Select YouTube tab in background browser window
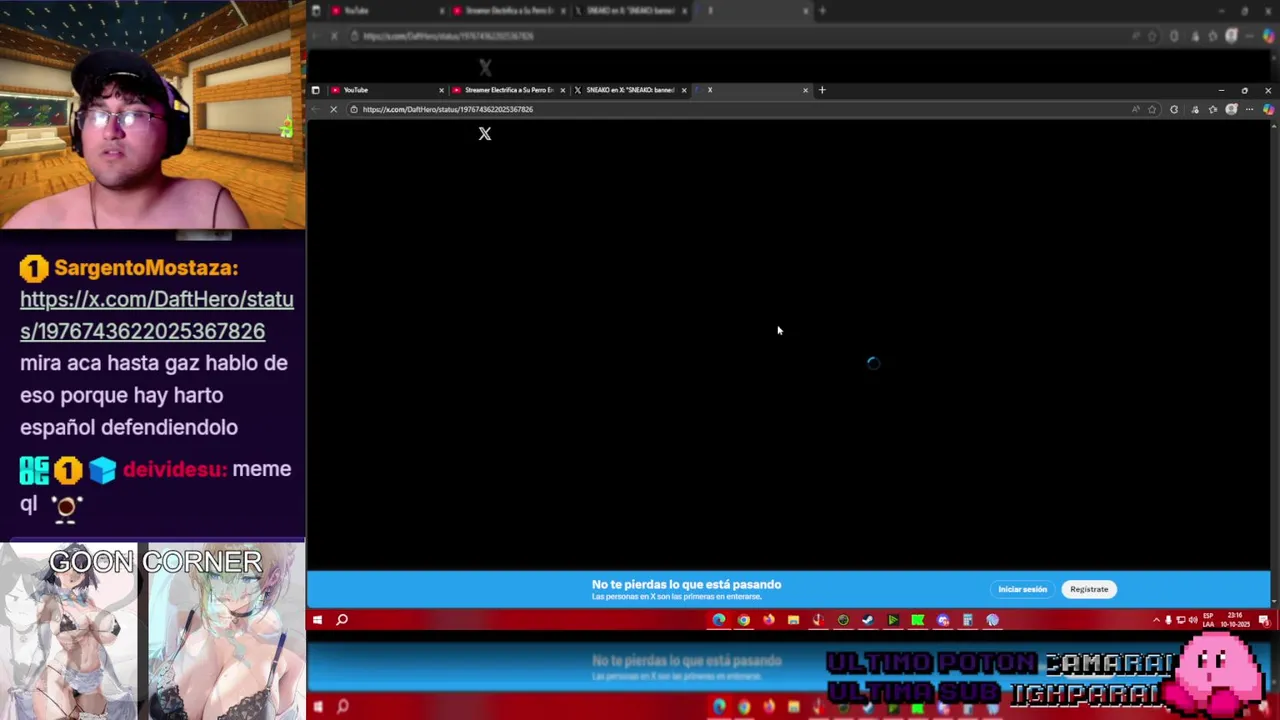Viewport: 1280px width, 720px height. point(386,11)
